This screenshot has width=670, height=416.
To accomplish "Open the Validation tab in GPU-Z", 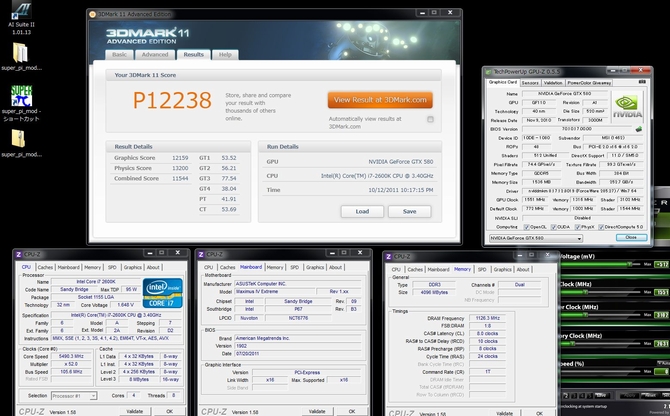I will click(553, 83).
